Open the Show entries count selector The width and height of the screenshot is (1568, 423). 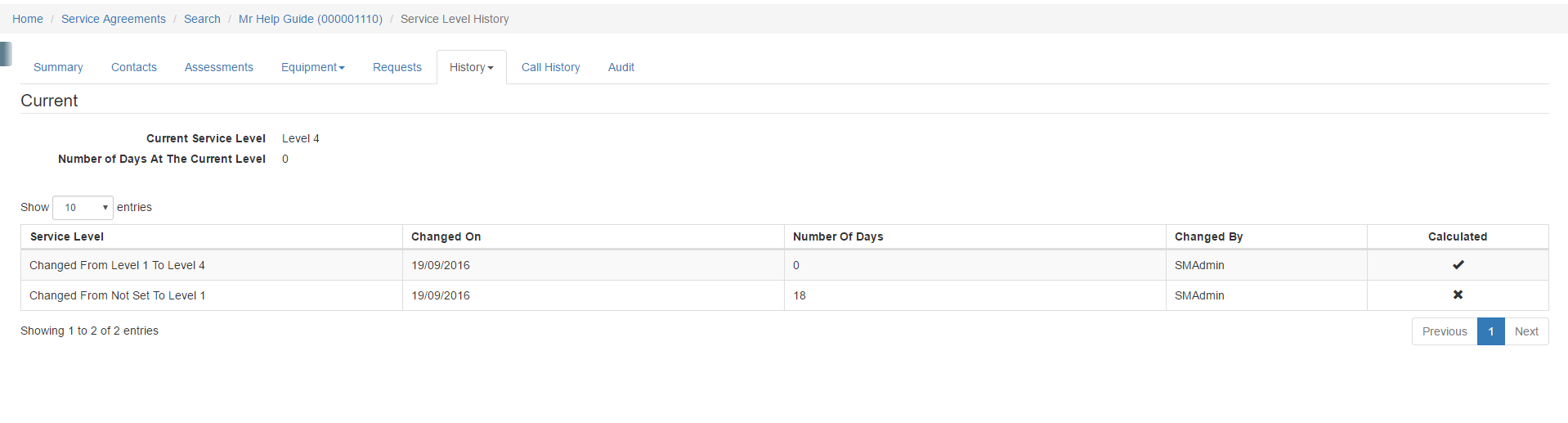83,208
